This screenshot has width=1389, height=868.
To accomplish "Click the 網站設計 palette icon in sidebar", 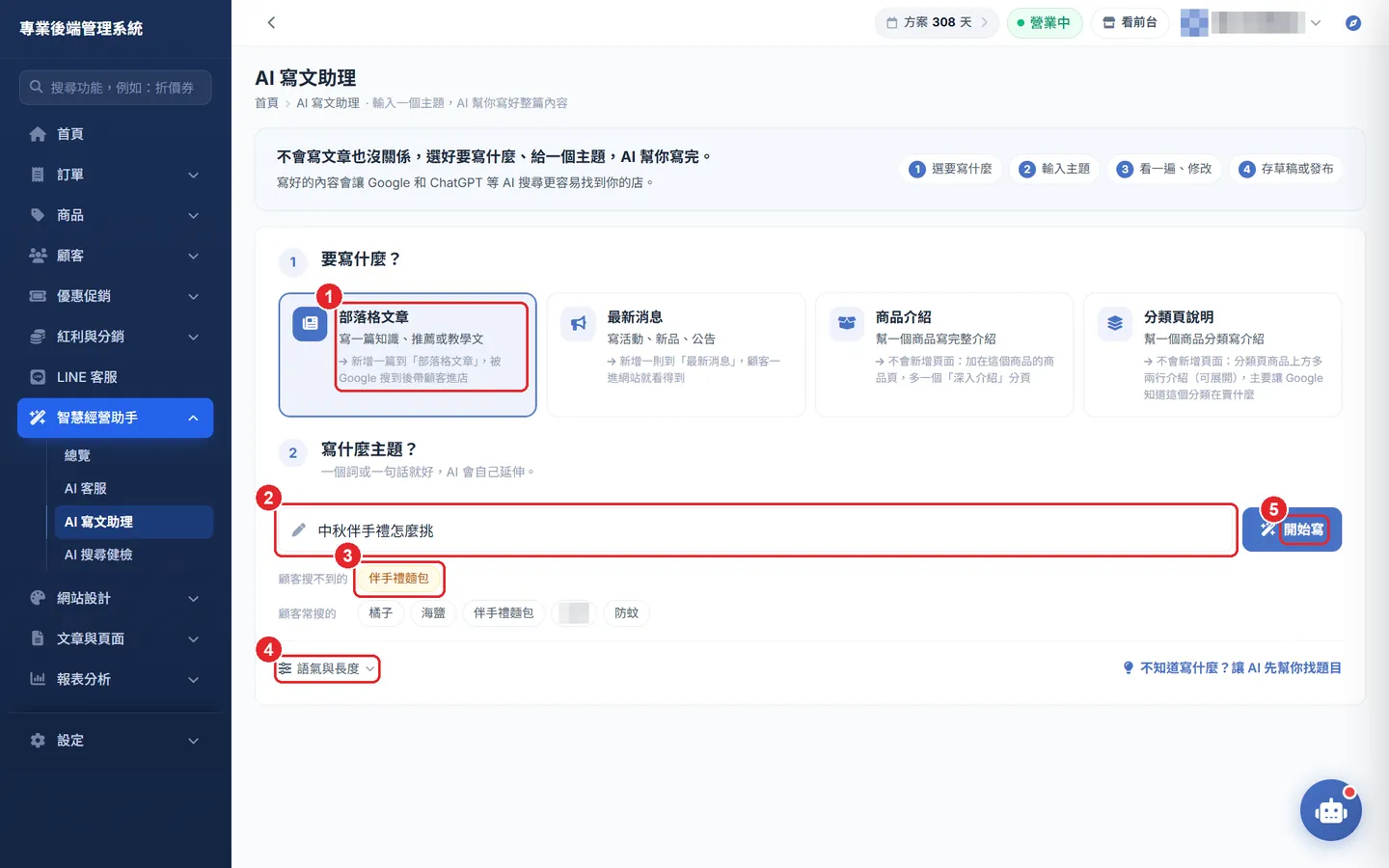I will tap(38, 598).
